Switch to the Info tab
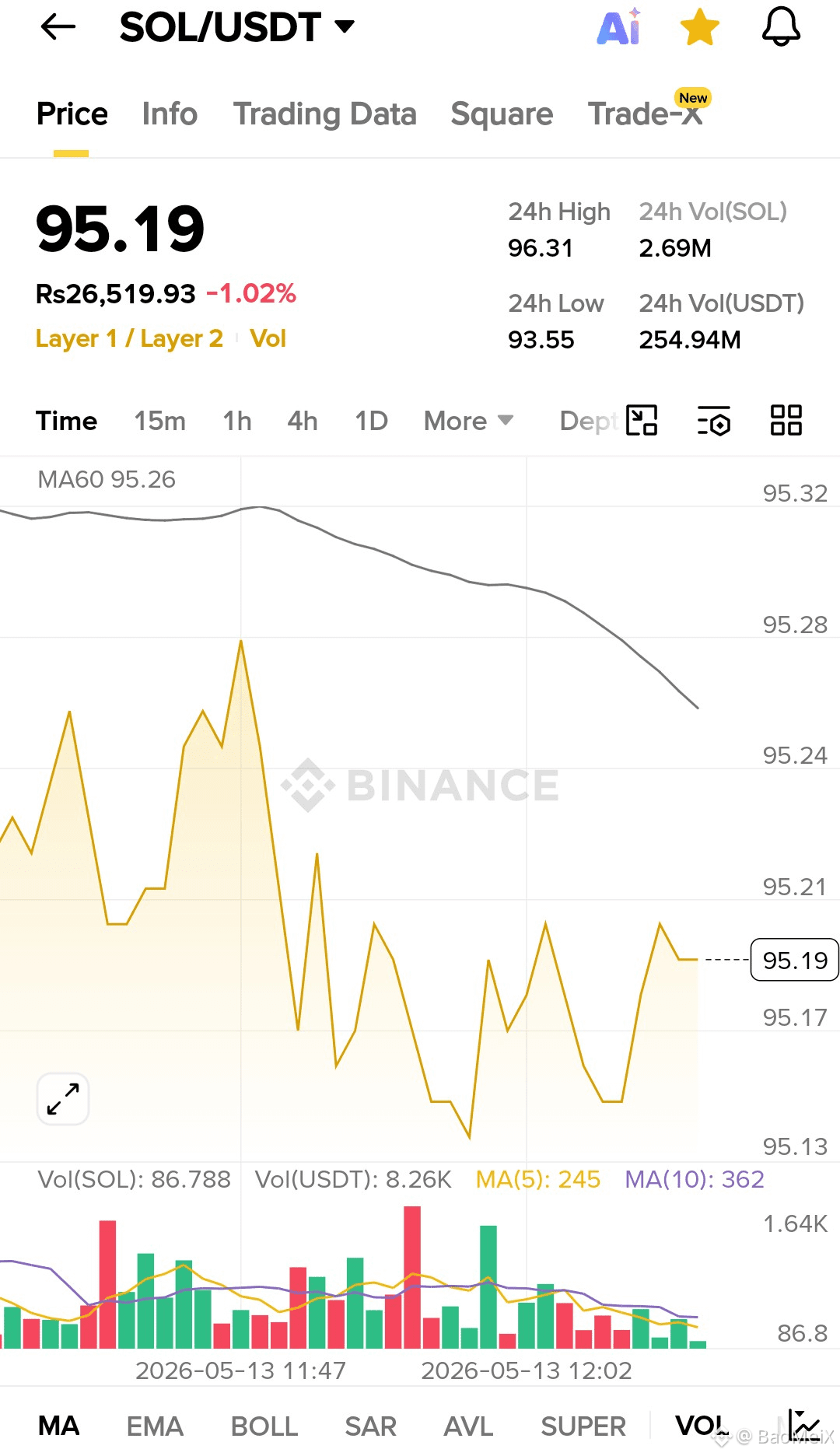 coord(170,114)
